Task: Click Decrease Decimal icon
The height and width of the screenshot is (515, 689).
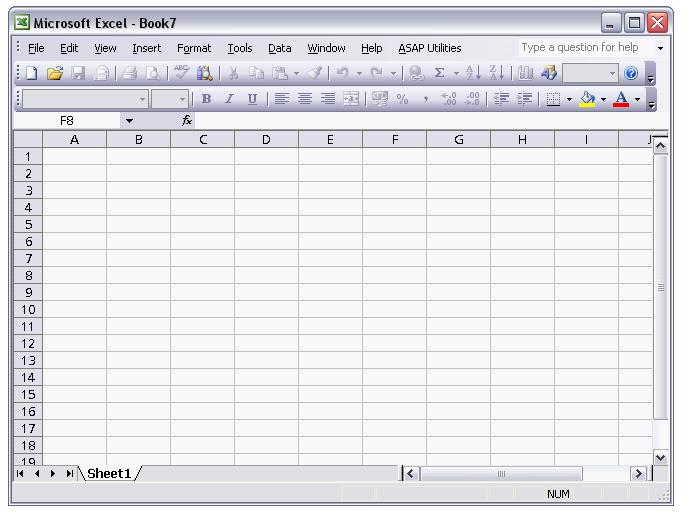Action: [472, 99]
